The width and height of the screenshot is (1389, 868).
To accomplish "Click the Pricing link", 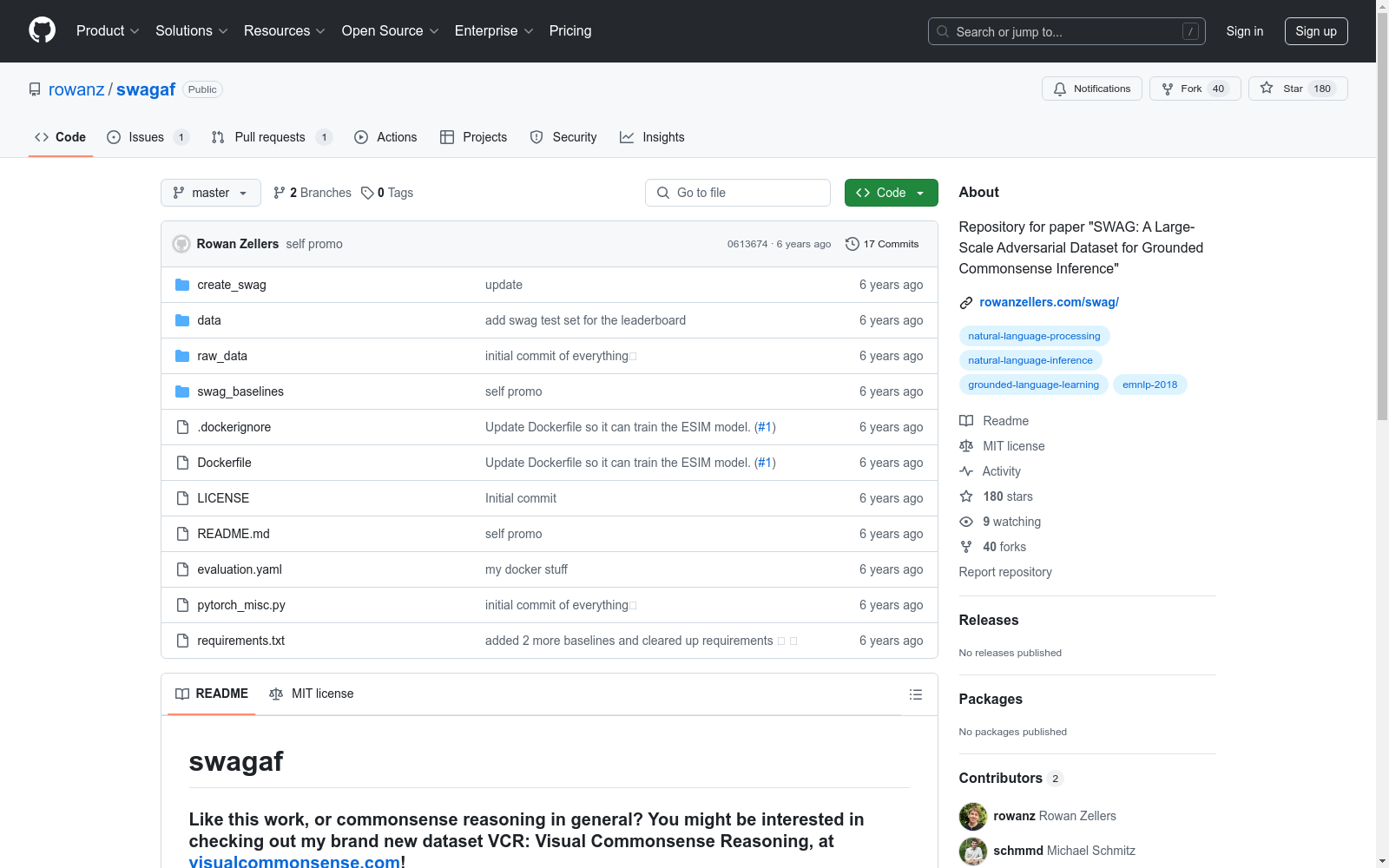I will coord(570,31).
